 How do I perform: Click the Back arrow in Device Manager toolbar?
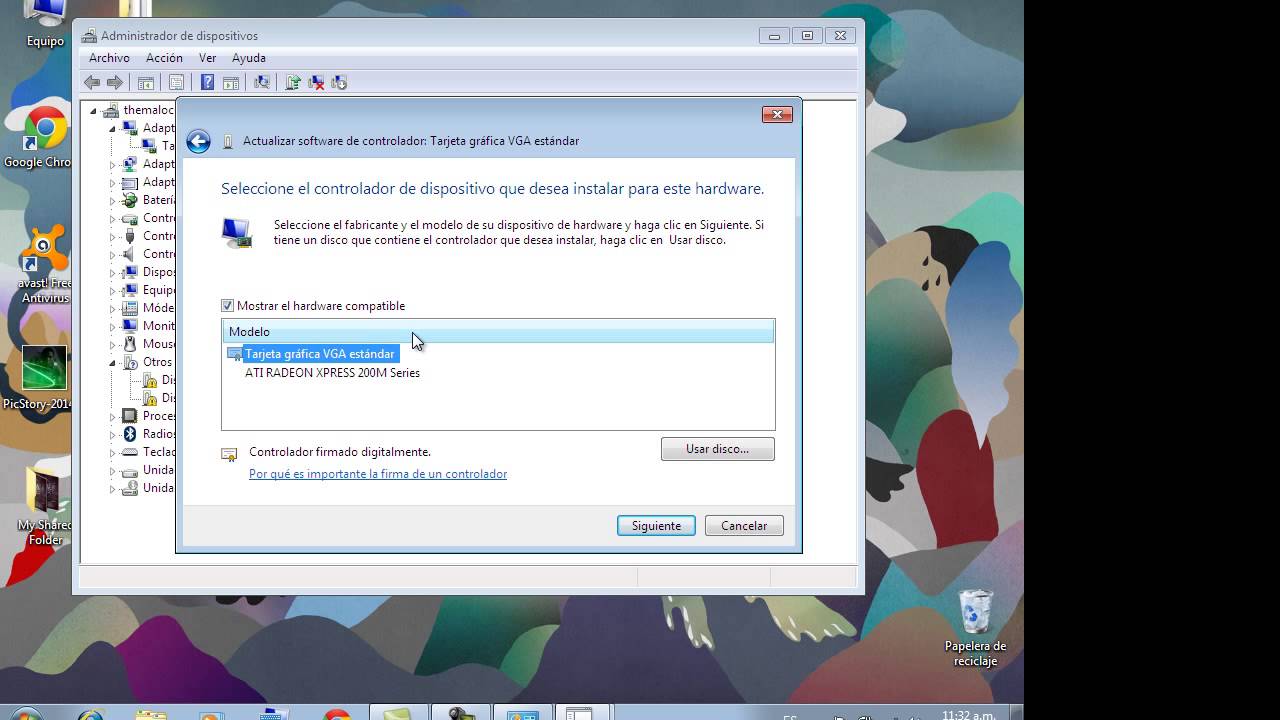(x=92, y=83)
